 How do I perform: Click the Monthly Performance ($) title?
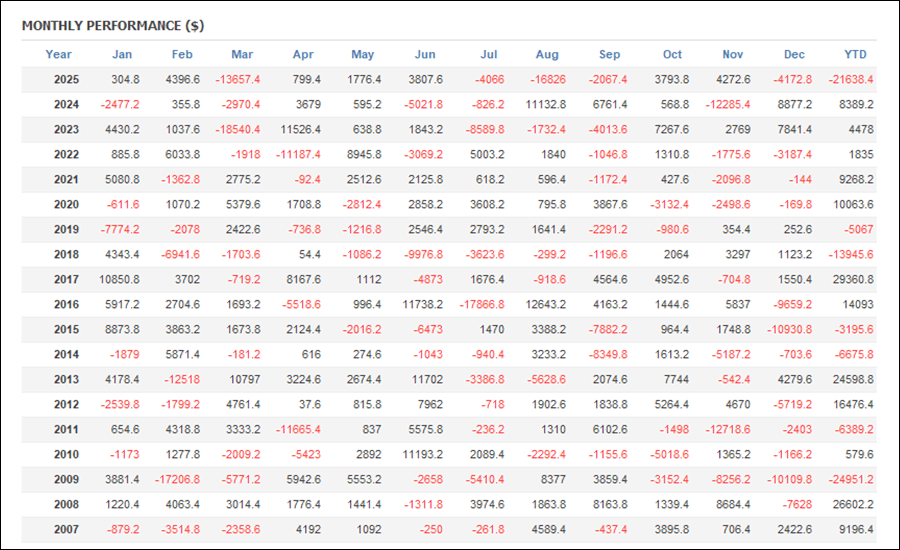[x=112, y=25]
